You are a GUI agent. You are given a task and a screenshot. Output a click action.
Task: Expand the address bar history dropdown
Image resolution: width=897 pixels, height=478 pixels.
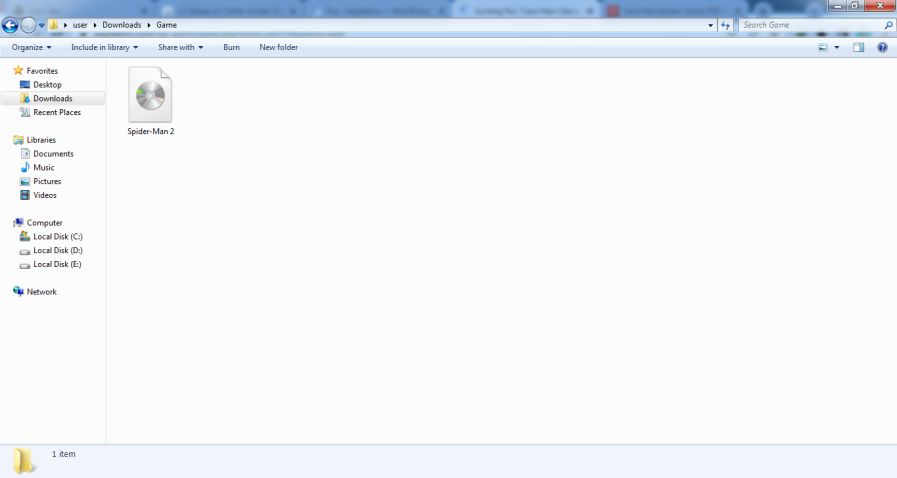click(x=711, y=25)
